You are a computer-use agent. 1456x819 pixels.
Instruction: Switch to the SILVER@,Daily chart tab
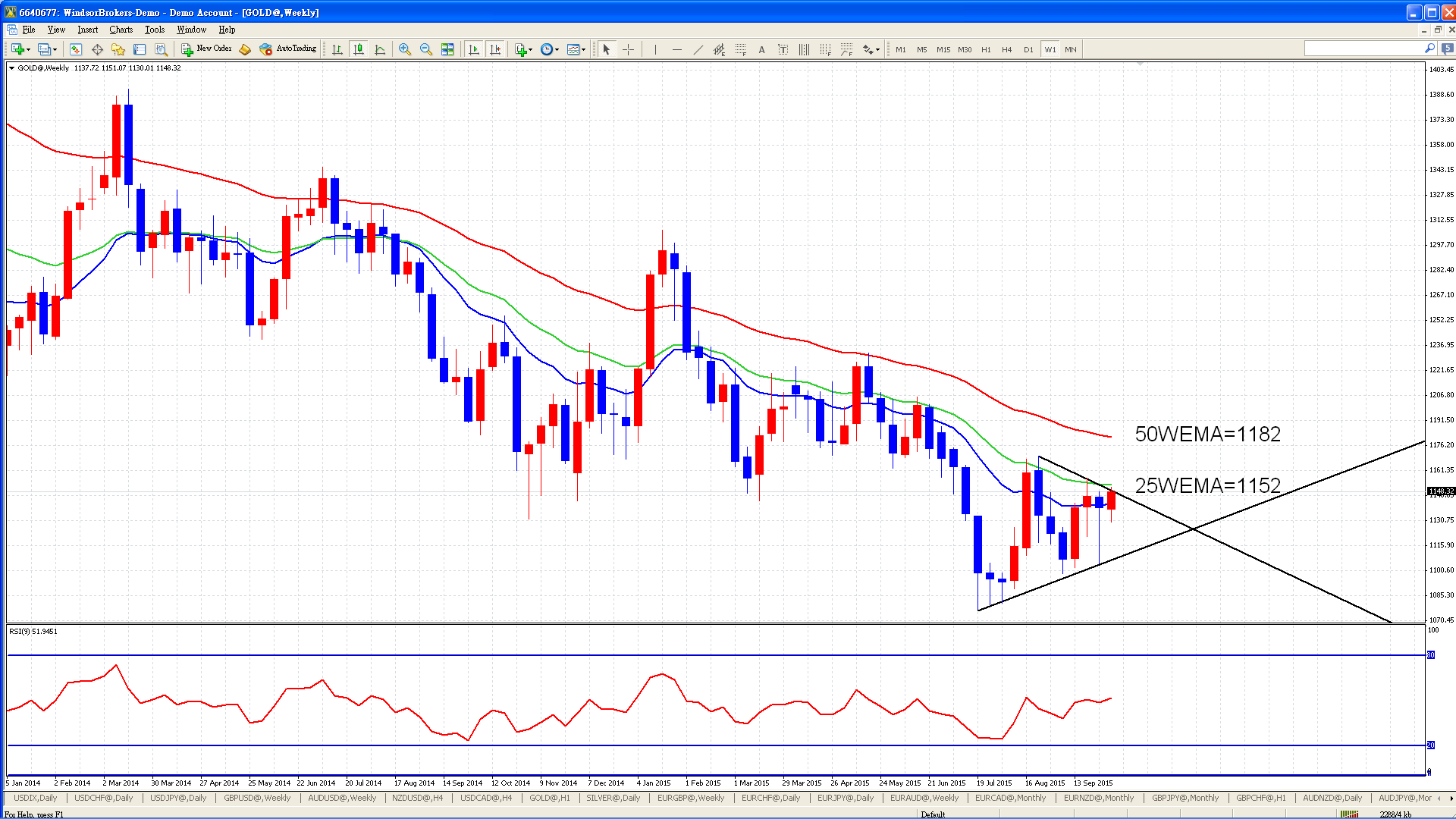tap(613, 798)
